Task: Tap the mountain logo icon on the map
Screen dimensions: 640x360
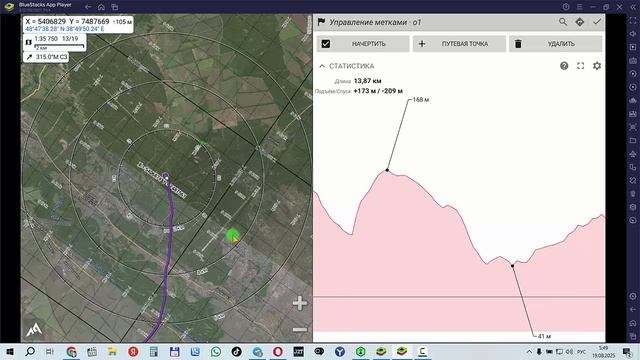Action: coord(33,330)
